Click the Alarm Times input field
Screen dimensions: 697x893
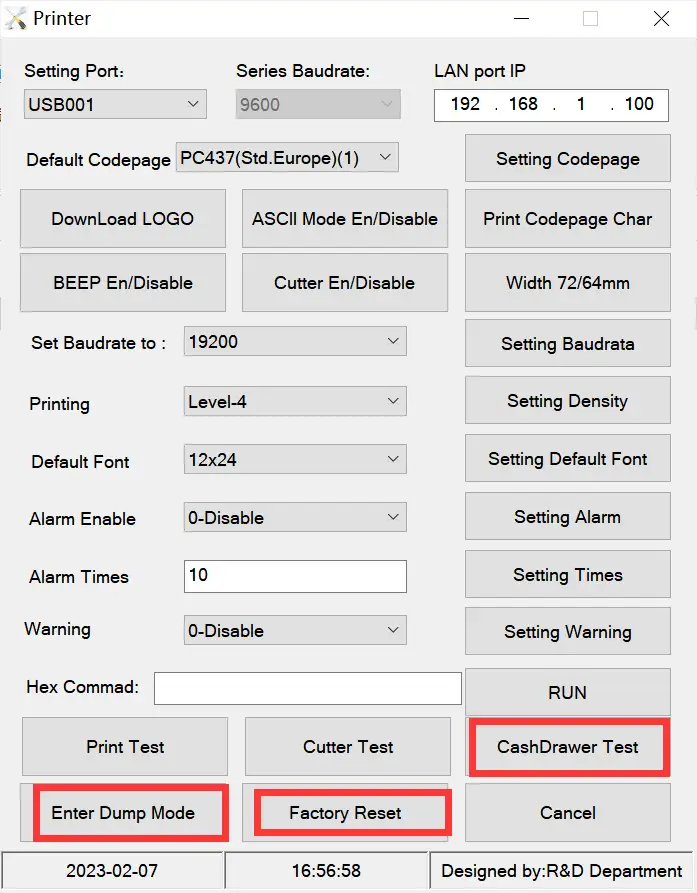pyautogui.click(x=295, y=576)
